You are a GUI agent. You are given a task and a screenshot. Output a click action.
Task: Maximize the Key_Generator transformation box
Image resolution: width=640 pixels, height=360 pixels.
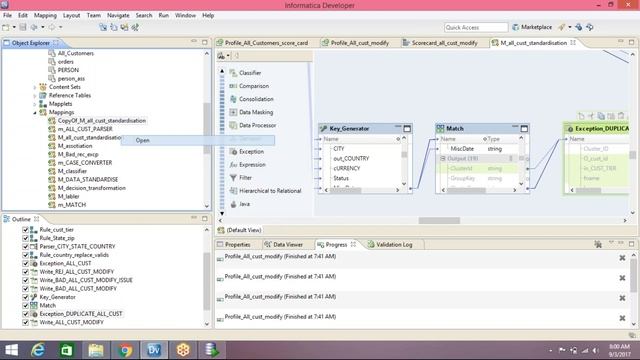[407, 129]
